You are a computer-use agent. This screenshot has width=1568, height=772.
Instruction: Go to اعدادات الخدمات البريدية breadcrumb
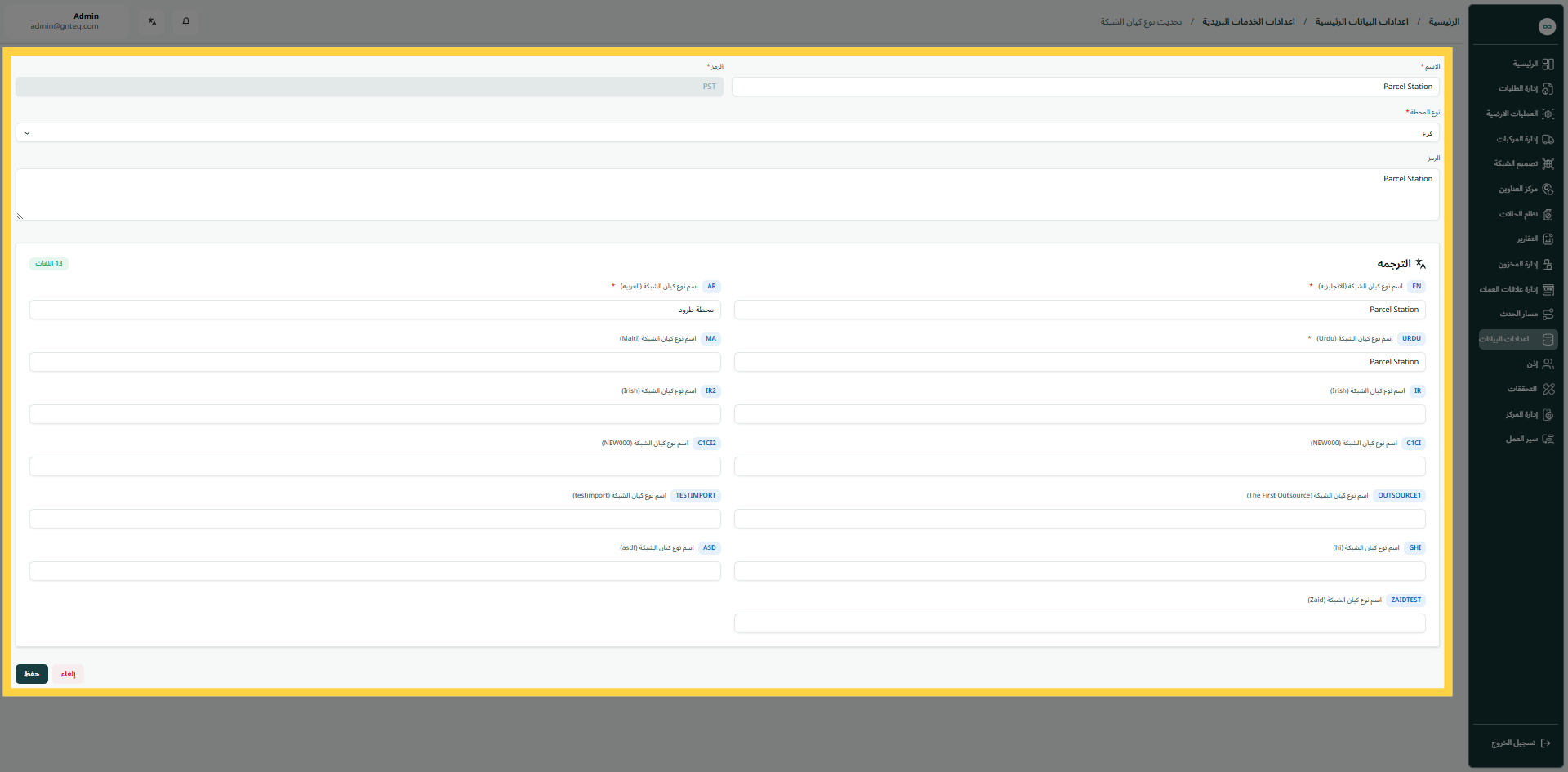click(x=1248, y=22)
